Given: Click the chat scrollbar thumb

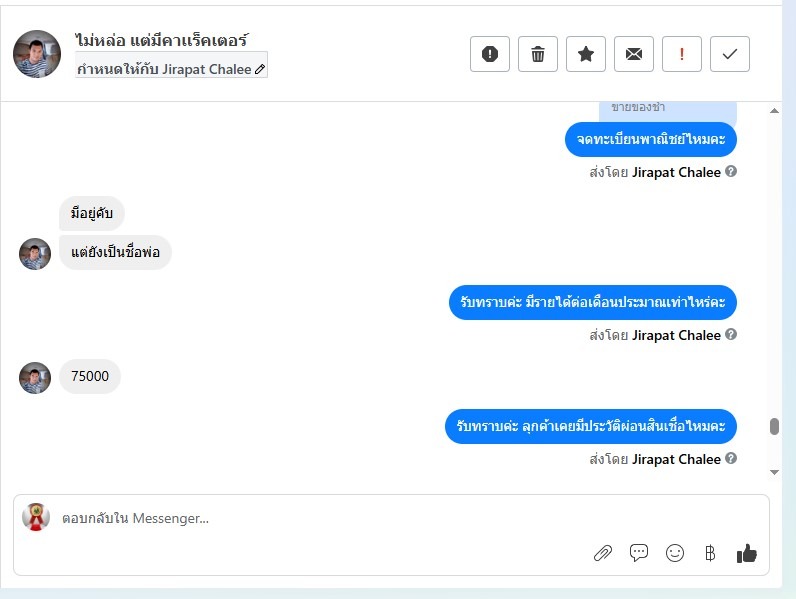Looking at the screenshot, I should click(774, 426).
